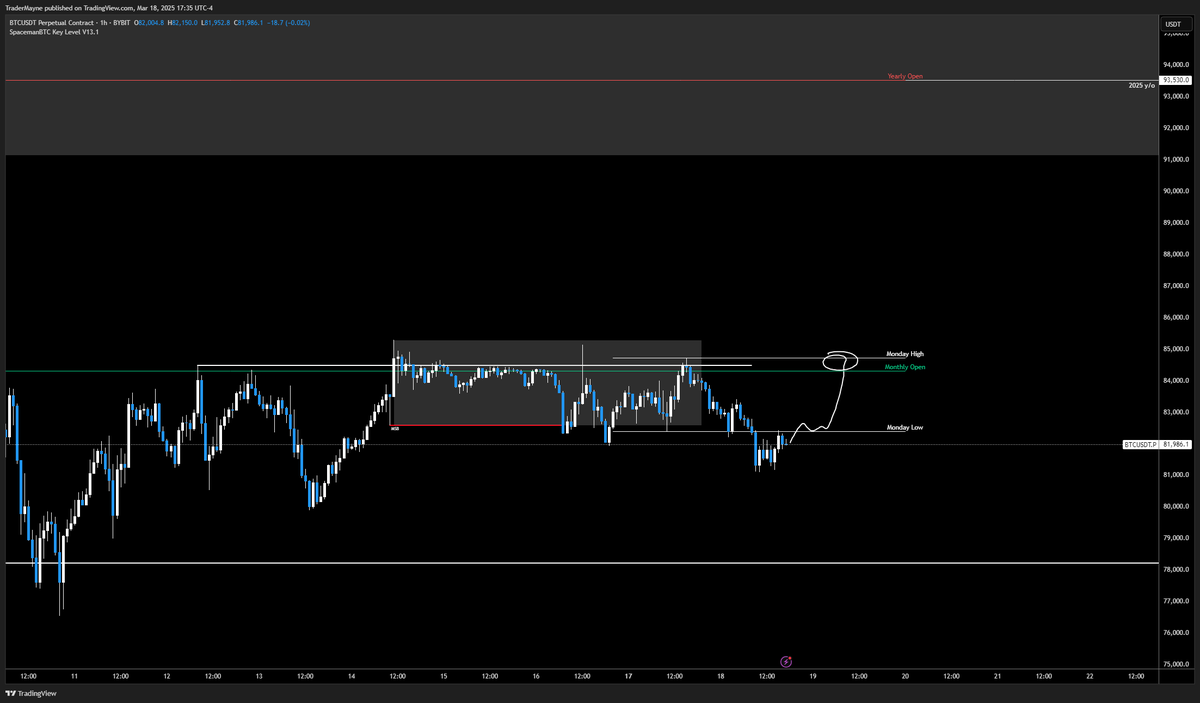Click the 75,000.0 price scale label
This screenshot has height=703, width=1200.
click(x=1175, y=664)
